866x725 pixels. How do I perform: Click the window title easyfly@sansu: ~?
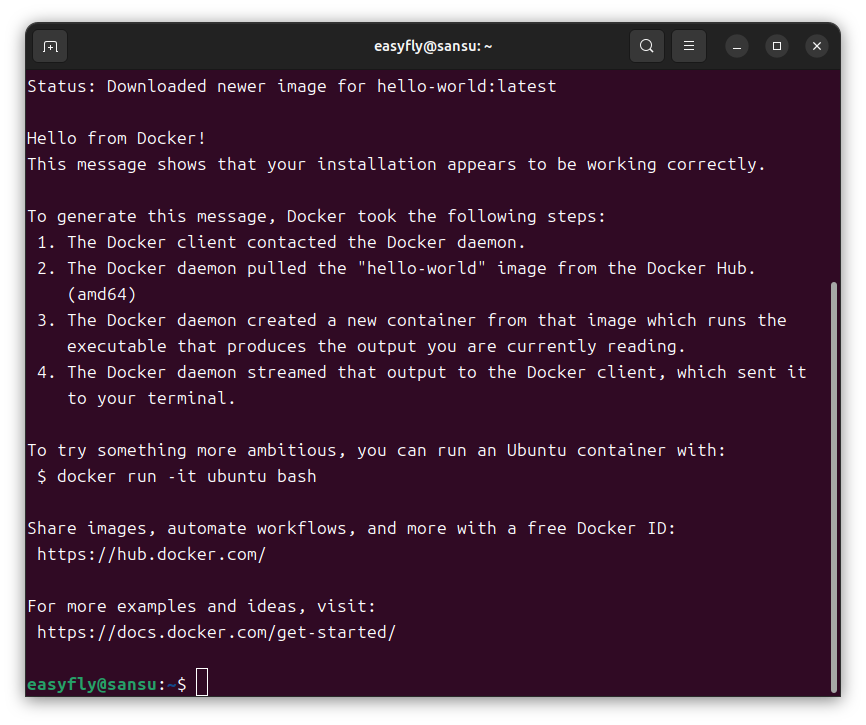pos(433,46)
